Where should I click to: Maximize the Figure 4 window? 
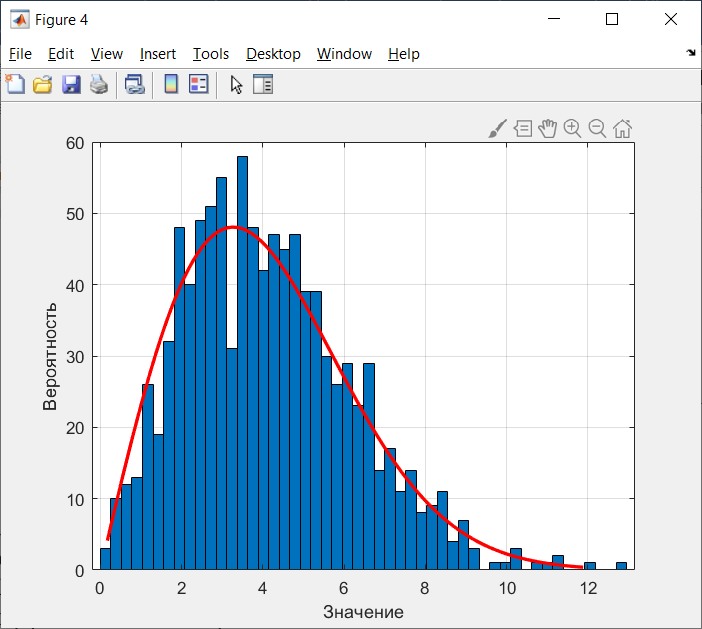click(x=612, y=19)
